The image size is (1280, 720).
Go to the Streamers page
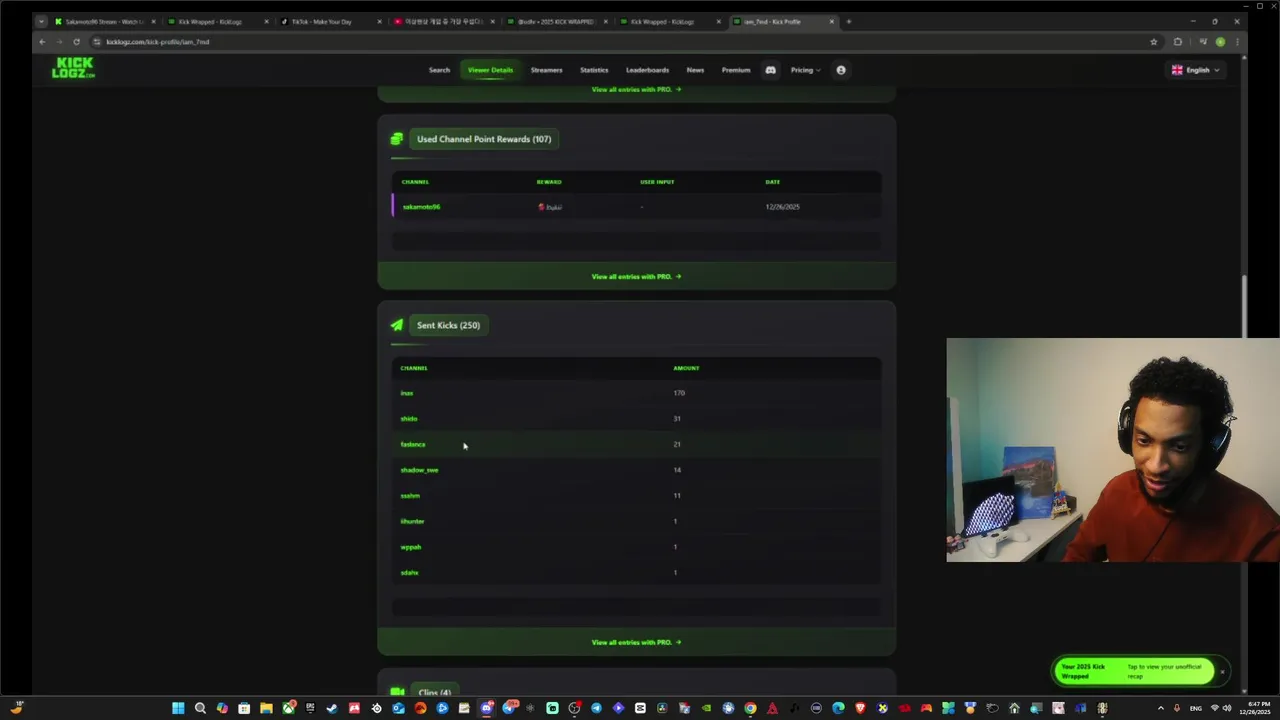point(546,70)
